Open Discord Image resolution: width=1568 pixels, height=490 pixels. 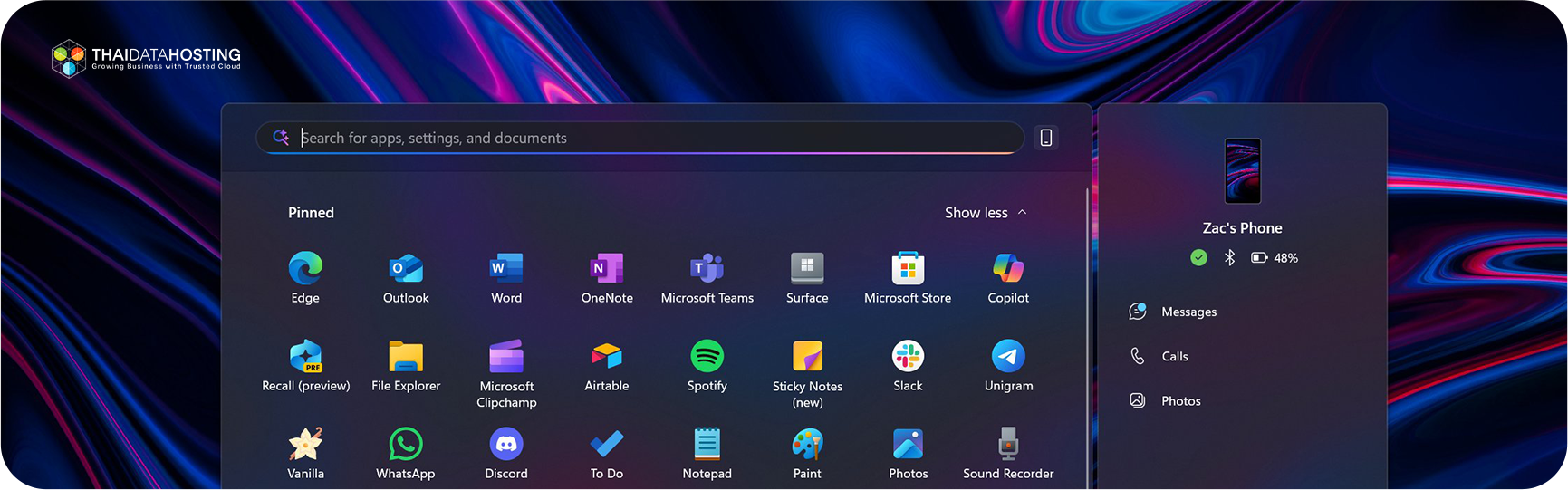(x=506, y=454)
